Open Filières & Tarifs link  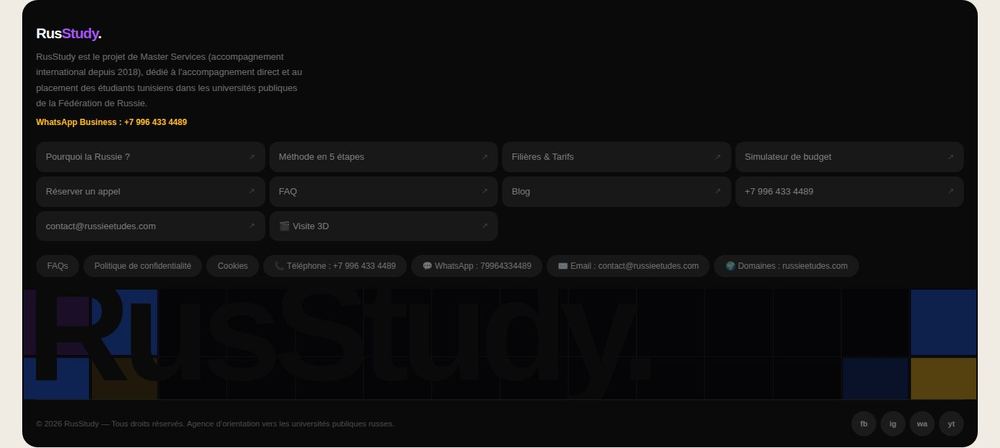tap(617, 156)
